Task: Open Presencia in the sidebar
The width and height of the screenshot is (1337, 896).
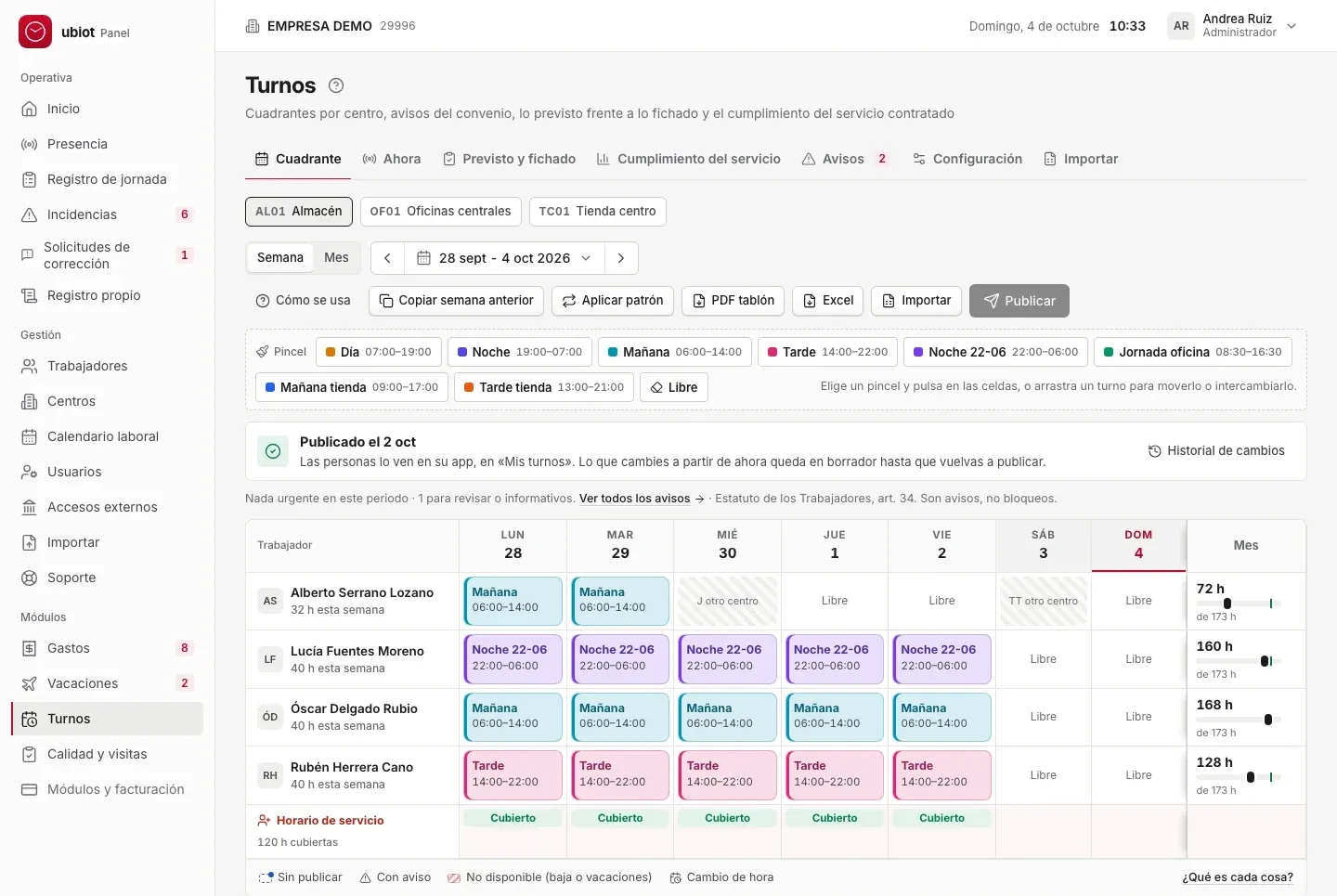Action: pyautogui.click(x=107, y=144)
